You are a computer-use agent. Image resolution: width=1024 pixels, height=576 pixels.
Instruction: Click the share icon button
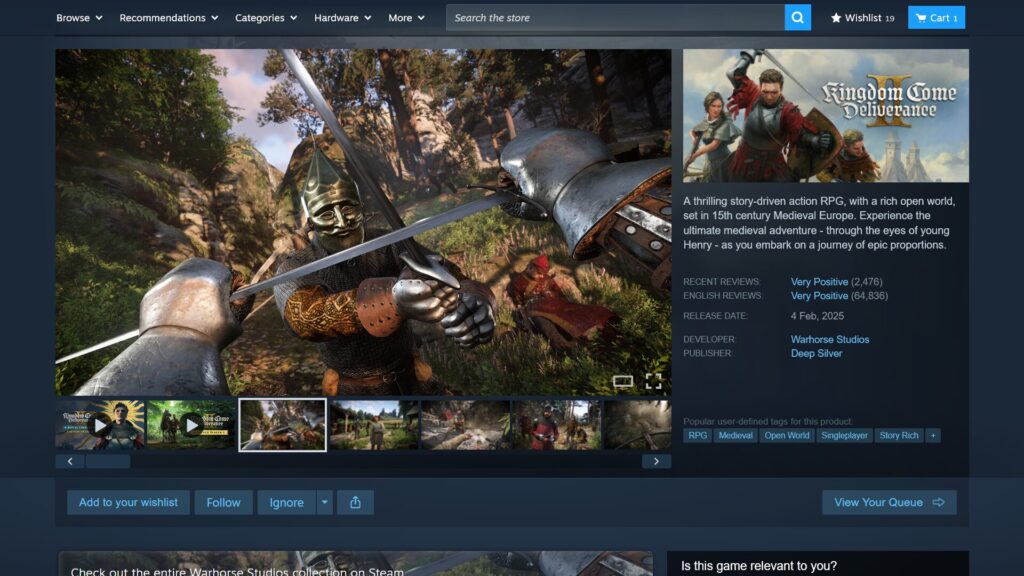click(x=355, y=502)
